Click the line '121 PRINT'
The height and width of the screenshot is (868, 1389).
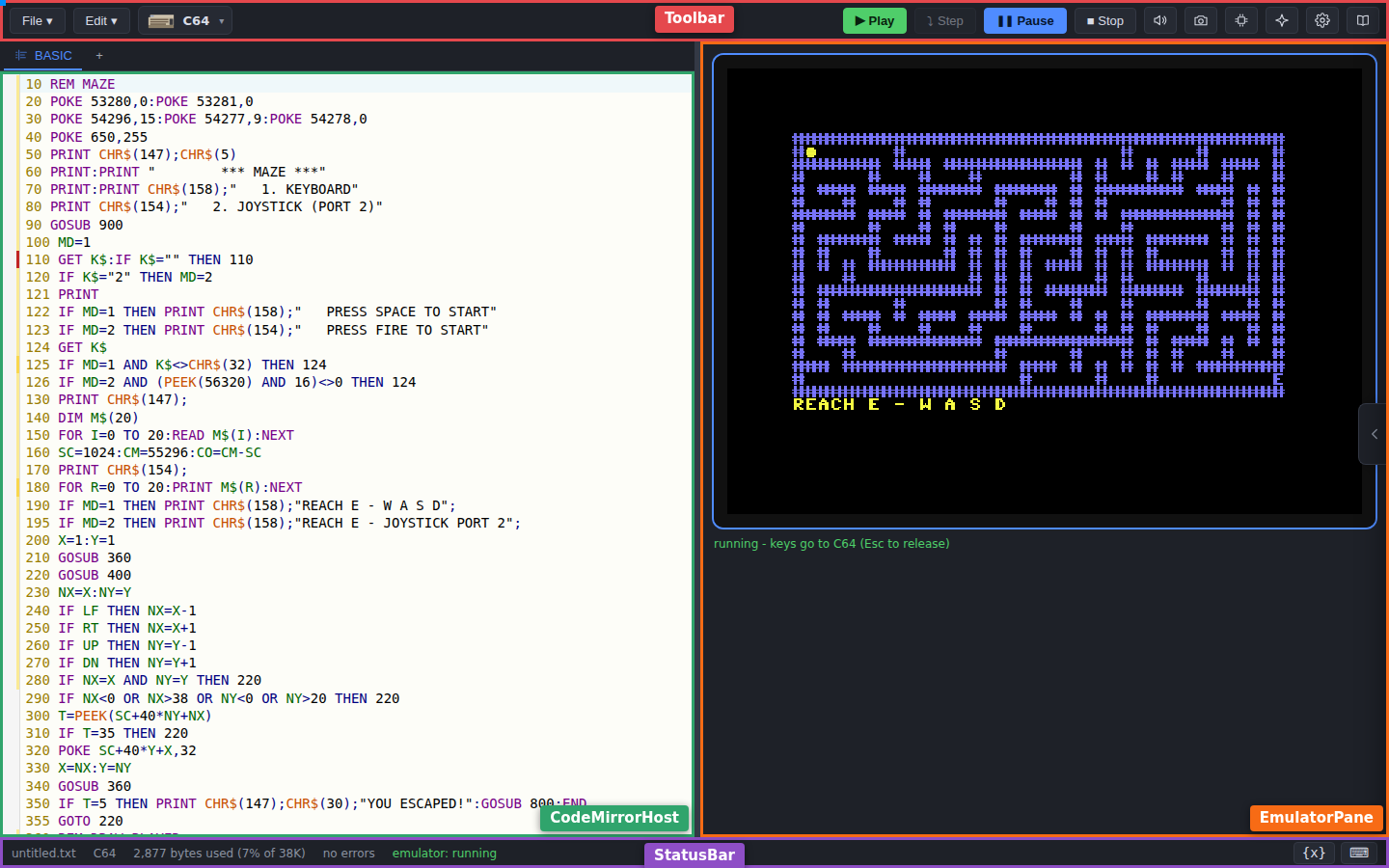point(357,294)
